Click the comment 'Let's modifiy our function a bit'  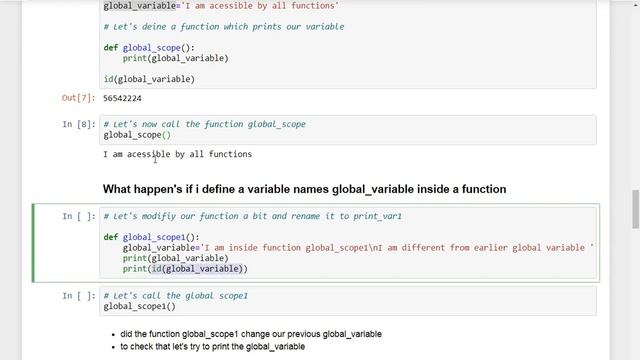pyautogui.click(x=253, y=216)
